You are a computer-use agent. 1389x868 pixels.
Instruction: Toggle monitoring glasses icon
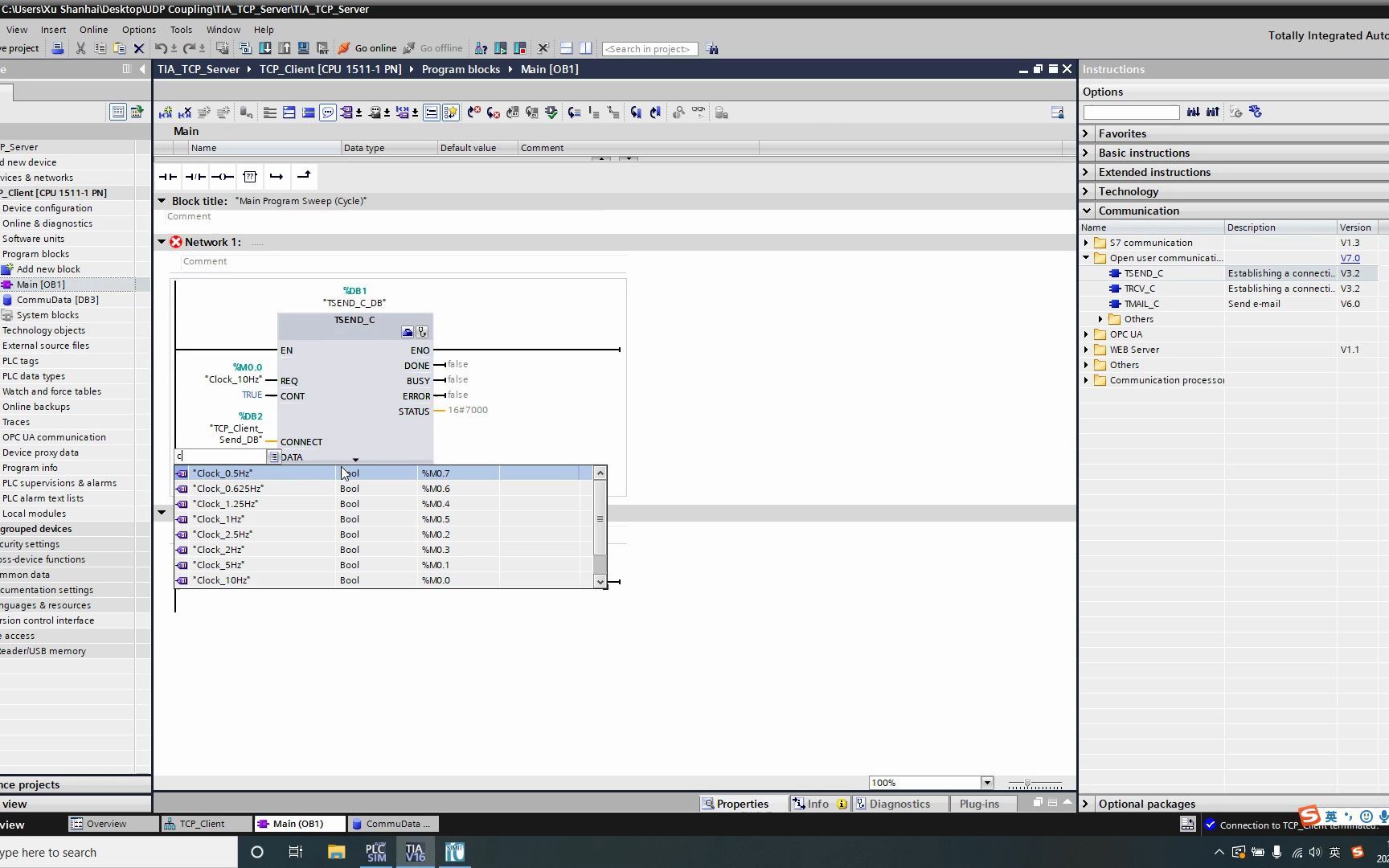[699, 113]
